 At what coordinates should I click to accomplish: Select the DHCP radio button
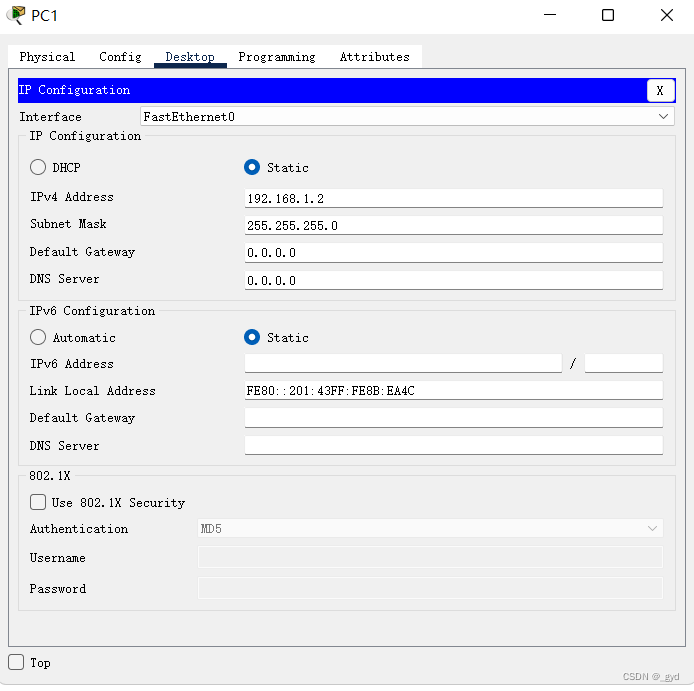(38, 167)
